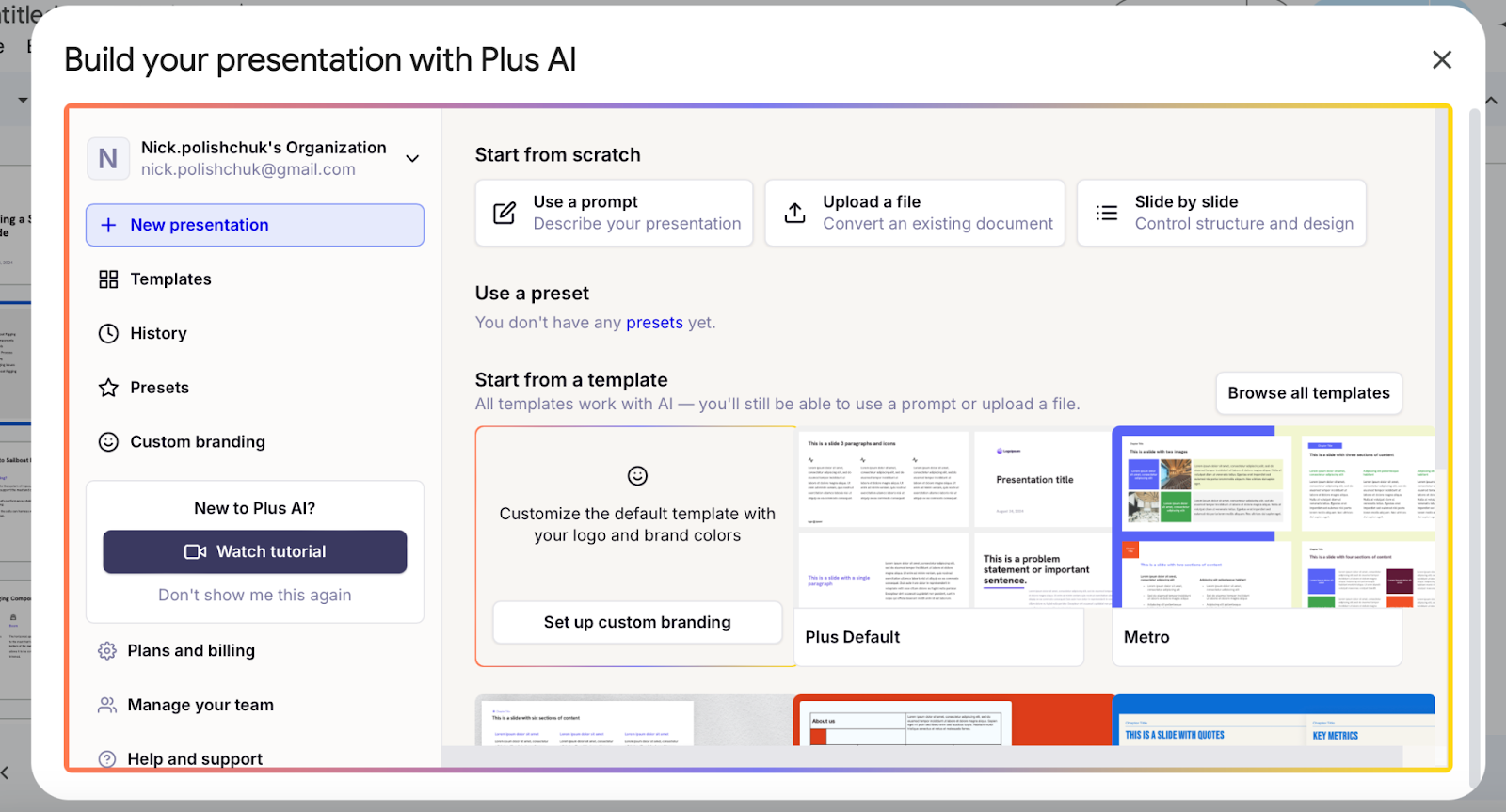Click the upload arrow icon in Upload a file

(794, 213)
